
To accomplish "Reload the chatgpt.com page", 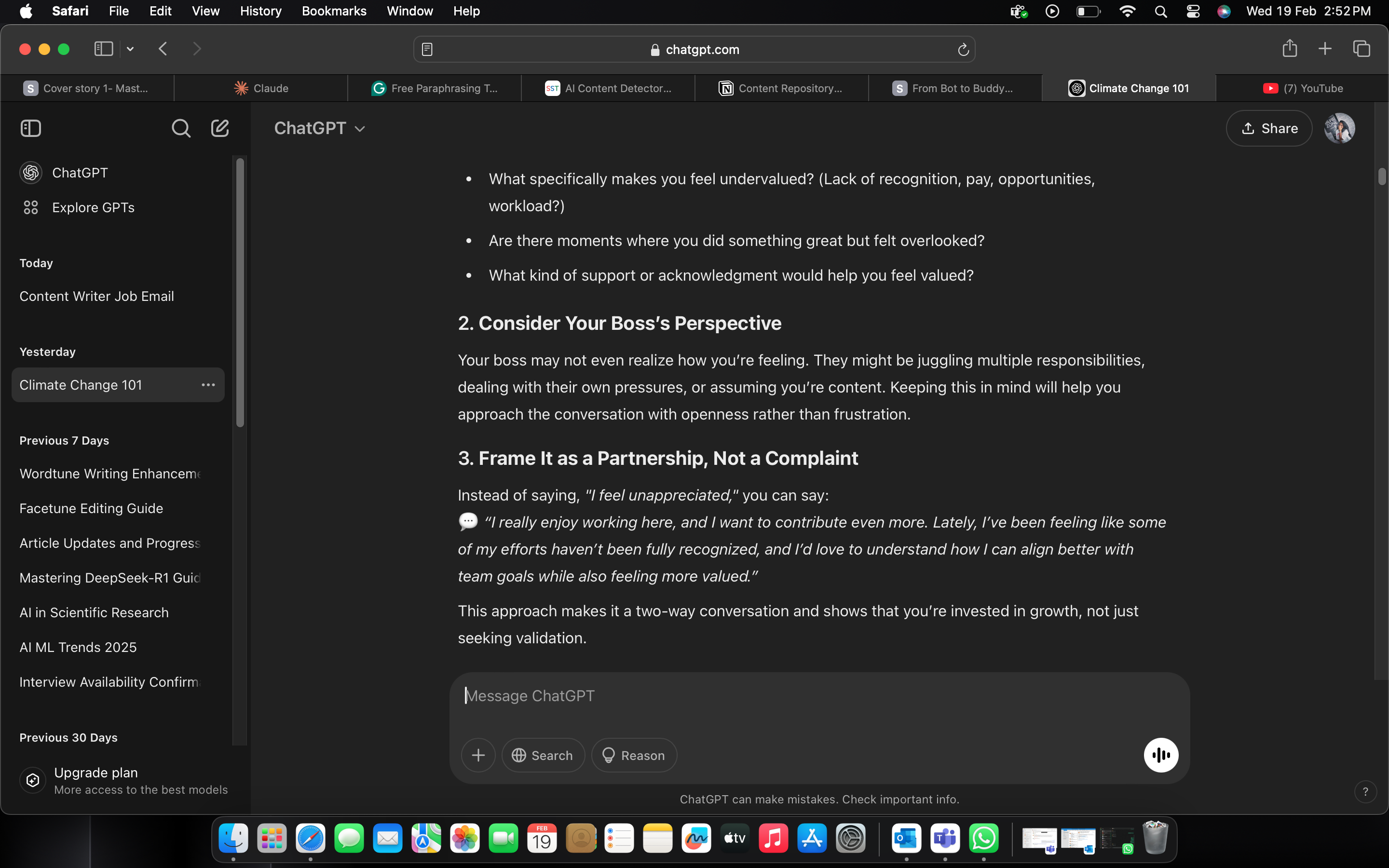I will [963, 50].
